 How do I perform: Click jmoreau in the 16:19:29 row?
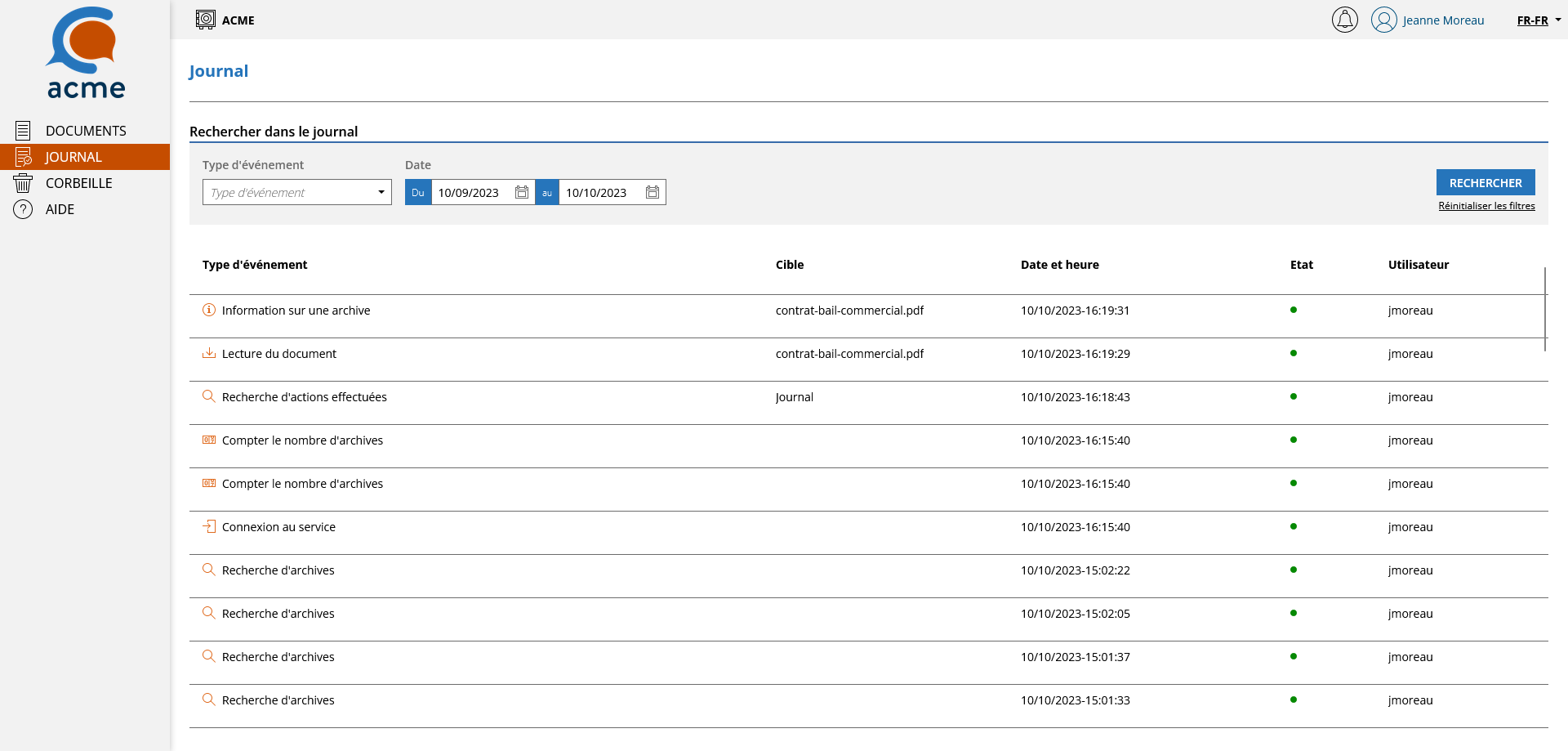pyautogui.click(x=1410, y=354)
